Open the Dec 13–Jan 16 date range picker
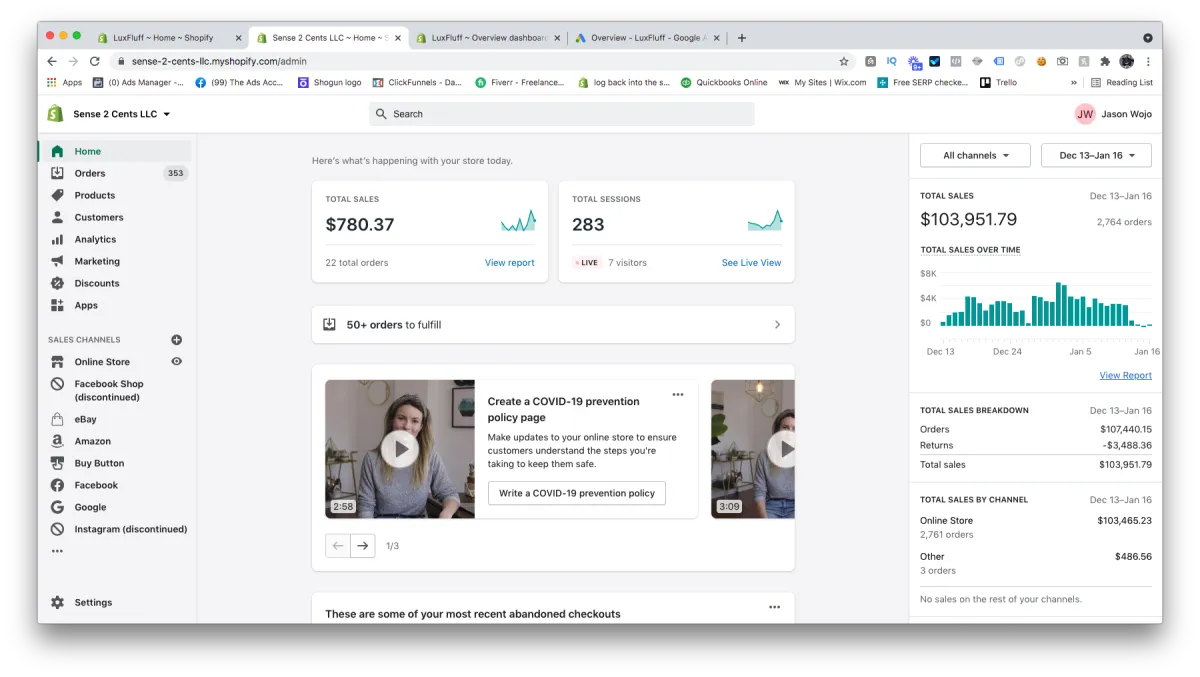Viewport: 1200px width, 677px height. coord(1096,155)
